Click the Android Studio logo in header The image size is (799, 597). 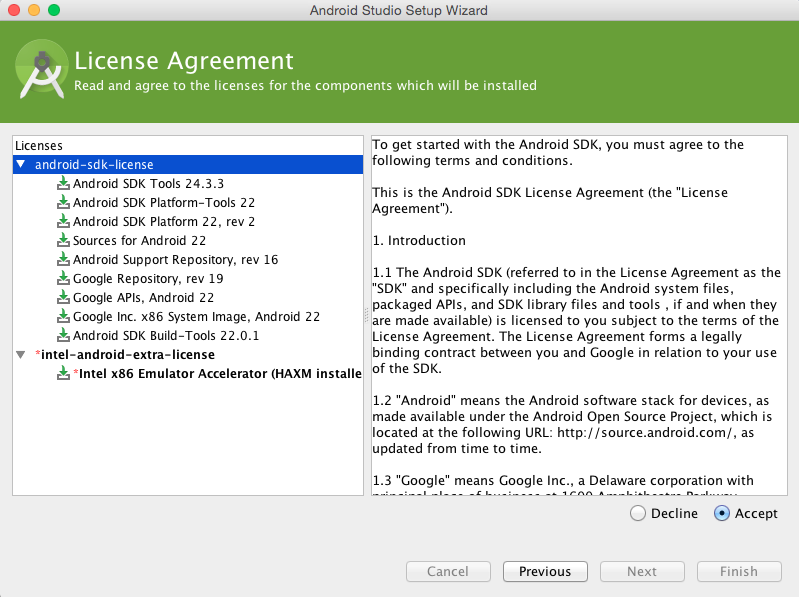[42, 69]
